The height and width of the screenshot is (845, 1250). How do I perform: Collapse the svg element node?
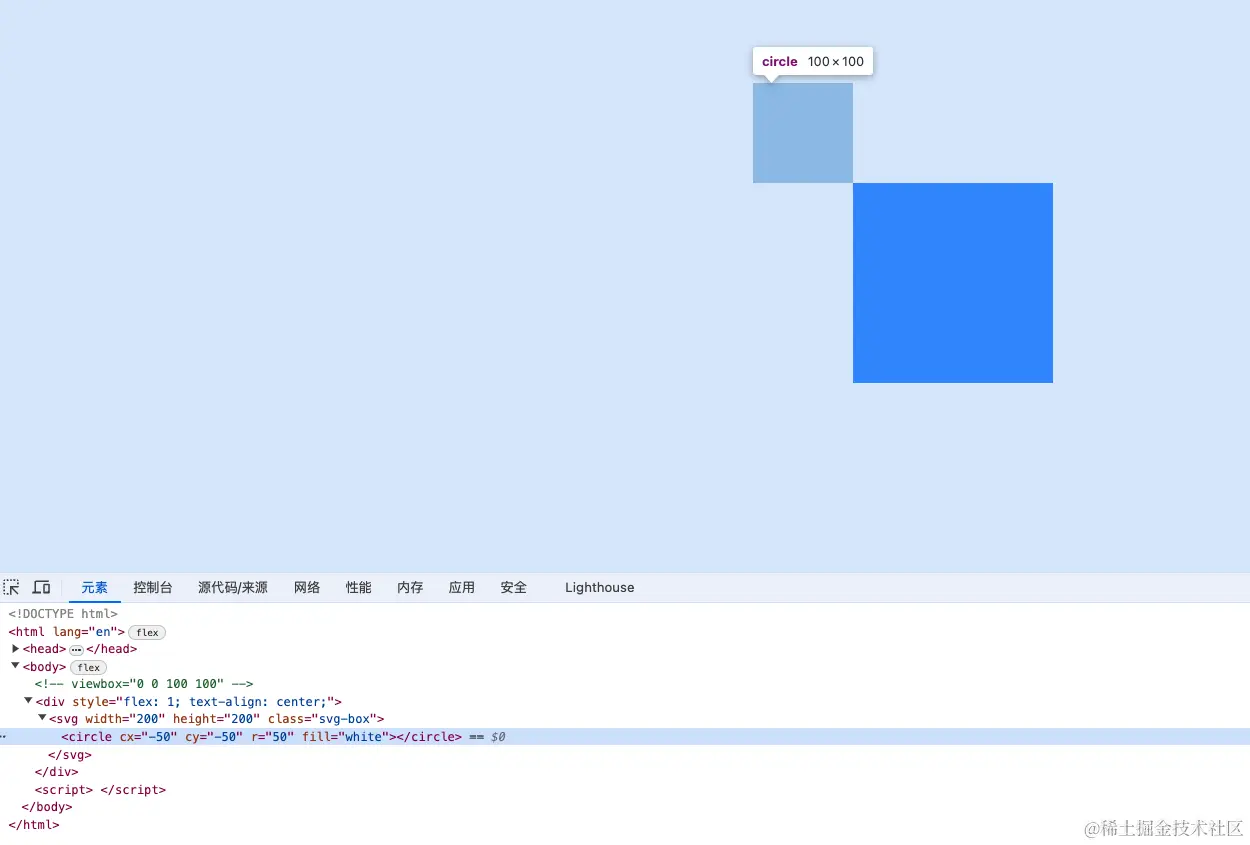pos(43,718)
